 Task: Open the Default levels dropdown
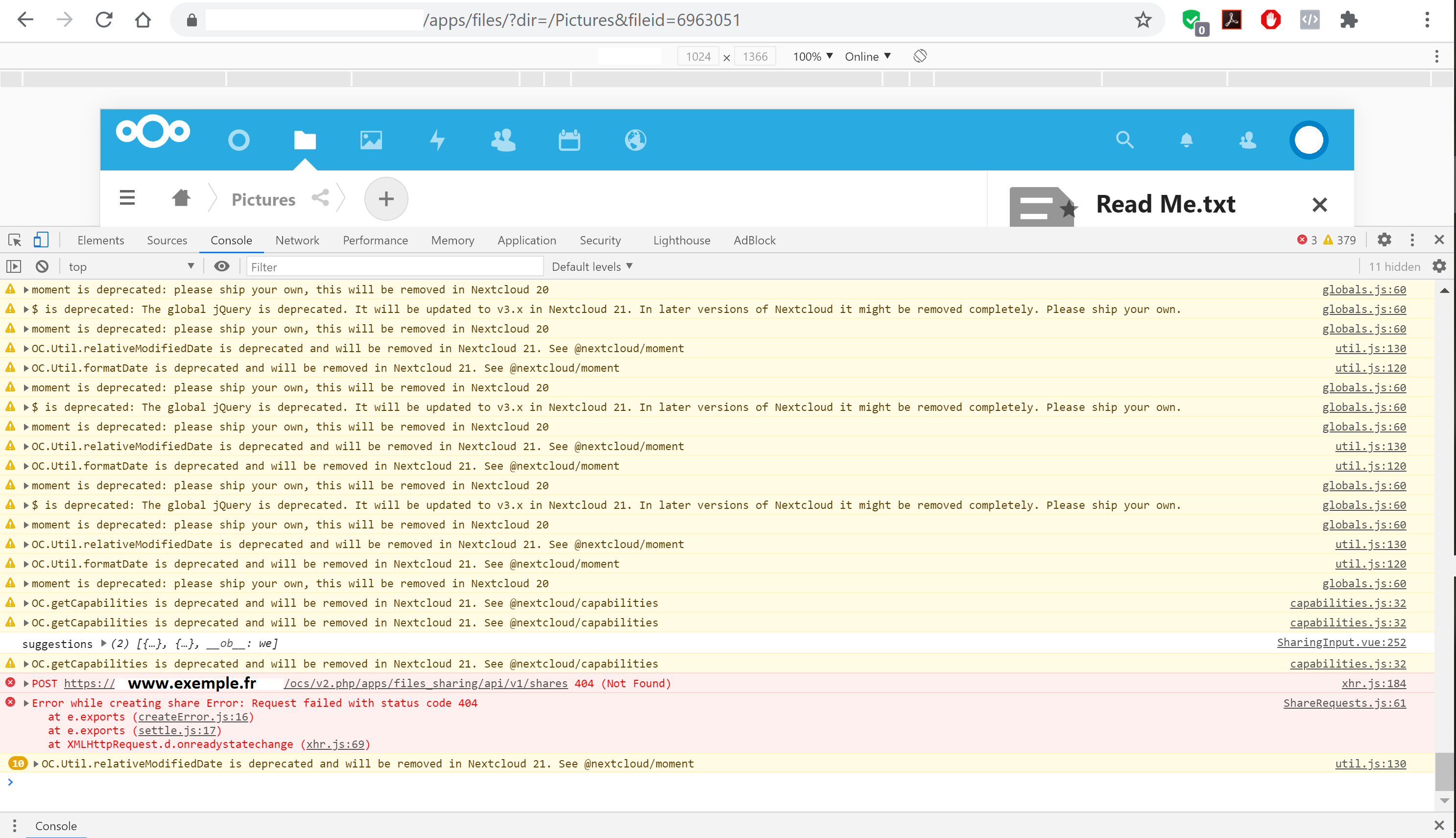click(x=591, y=266)
